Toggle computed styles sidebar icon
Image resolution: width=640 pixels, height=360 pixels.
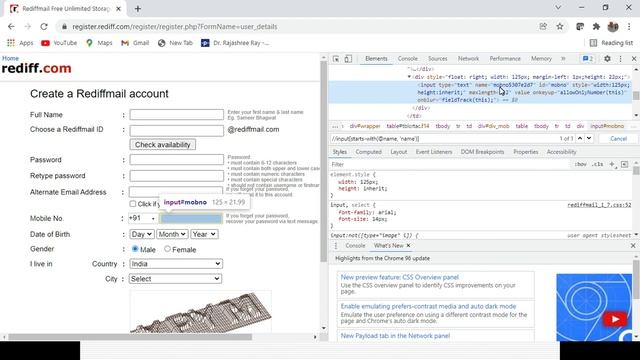tap(624, 164)
